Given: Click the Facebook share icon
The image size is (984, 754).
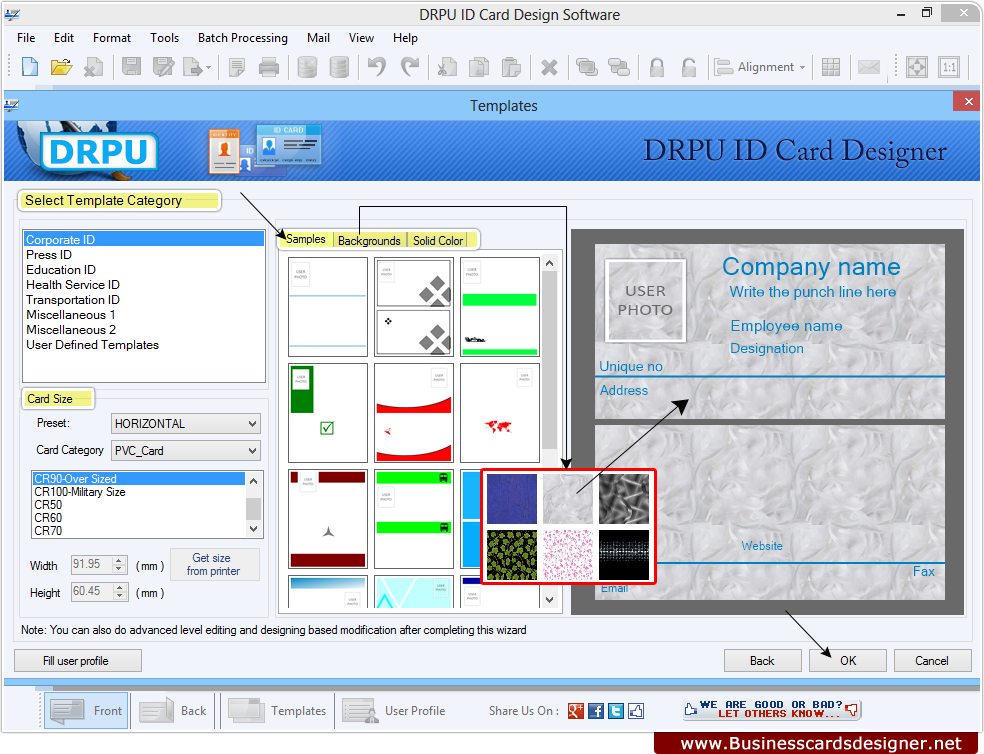Looking at the screenshot, I should pos(596,711).
